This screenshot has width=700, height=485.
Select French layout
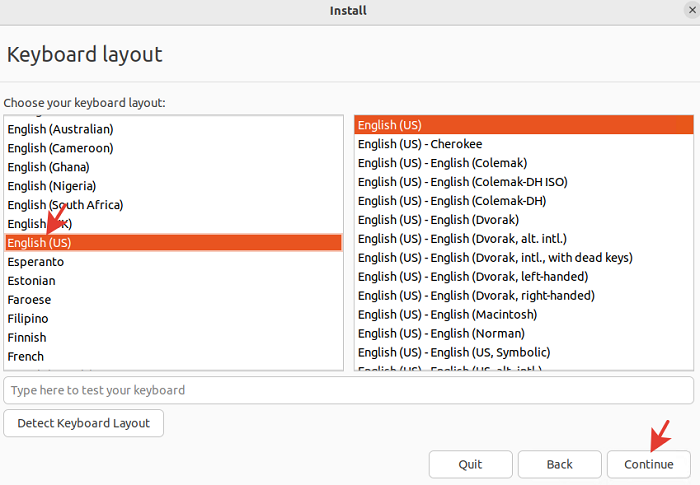[173, 356]
